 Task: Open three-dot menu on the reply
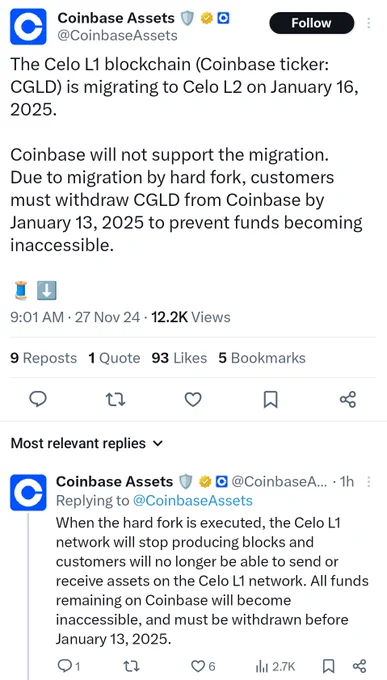pos(369,482)
